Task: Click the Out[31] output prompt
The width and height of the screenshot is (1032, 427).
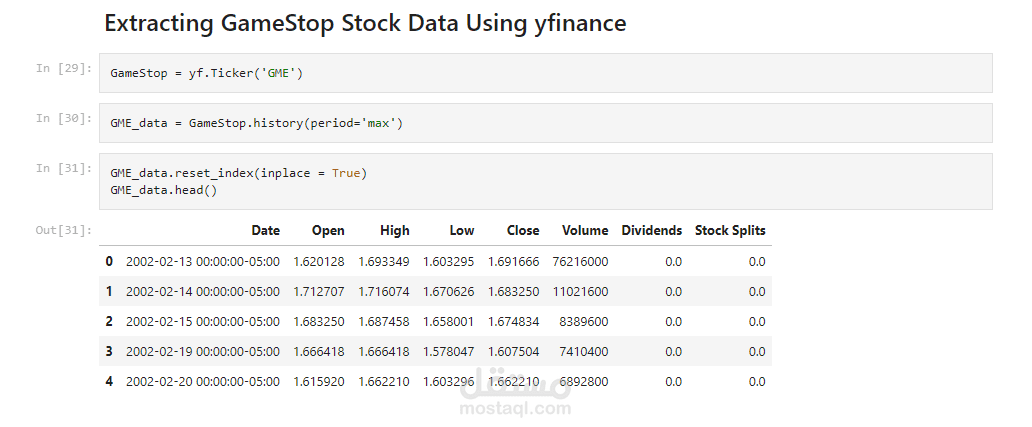Action: click(x=64, y=230)
